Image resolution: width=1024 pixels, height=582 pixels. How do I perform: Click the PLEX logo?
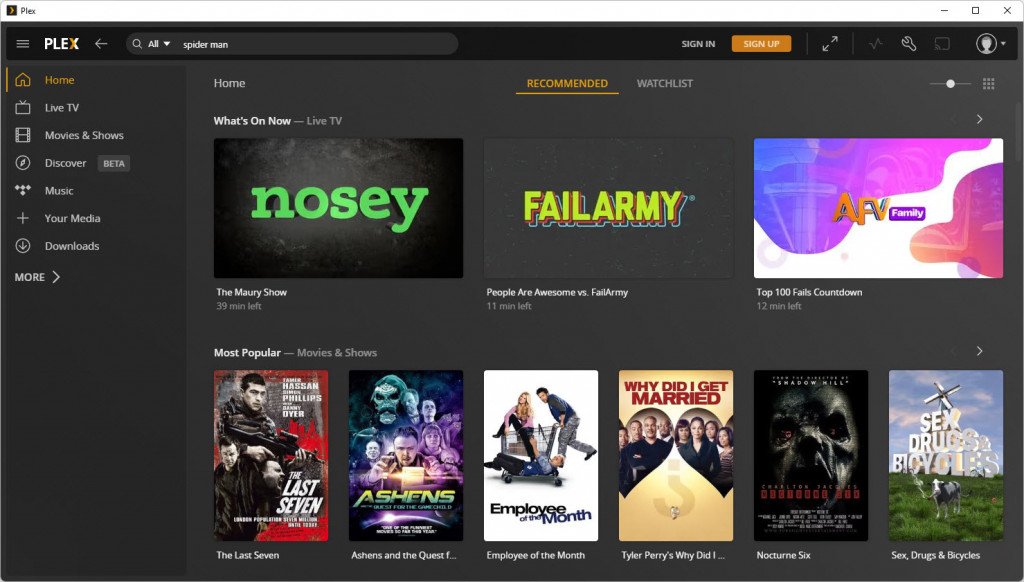click(x=61, y=44)
